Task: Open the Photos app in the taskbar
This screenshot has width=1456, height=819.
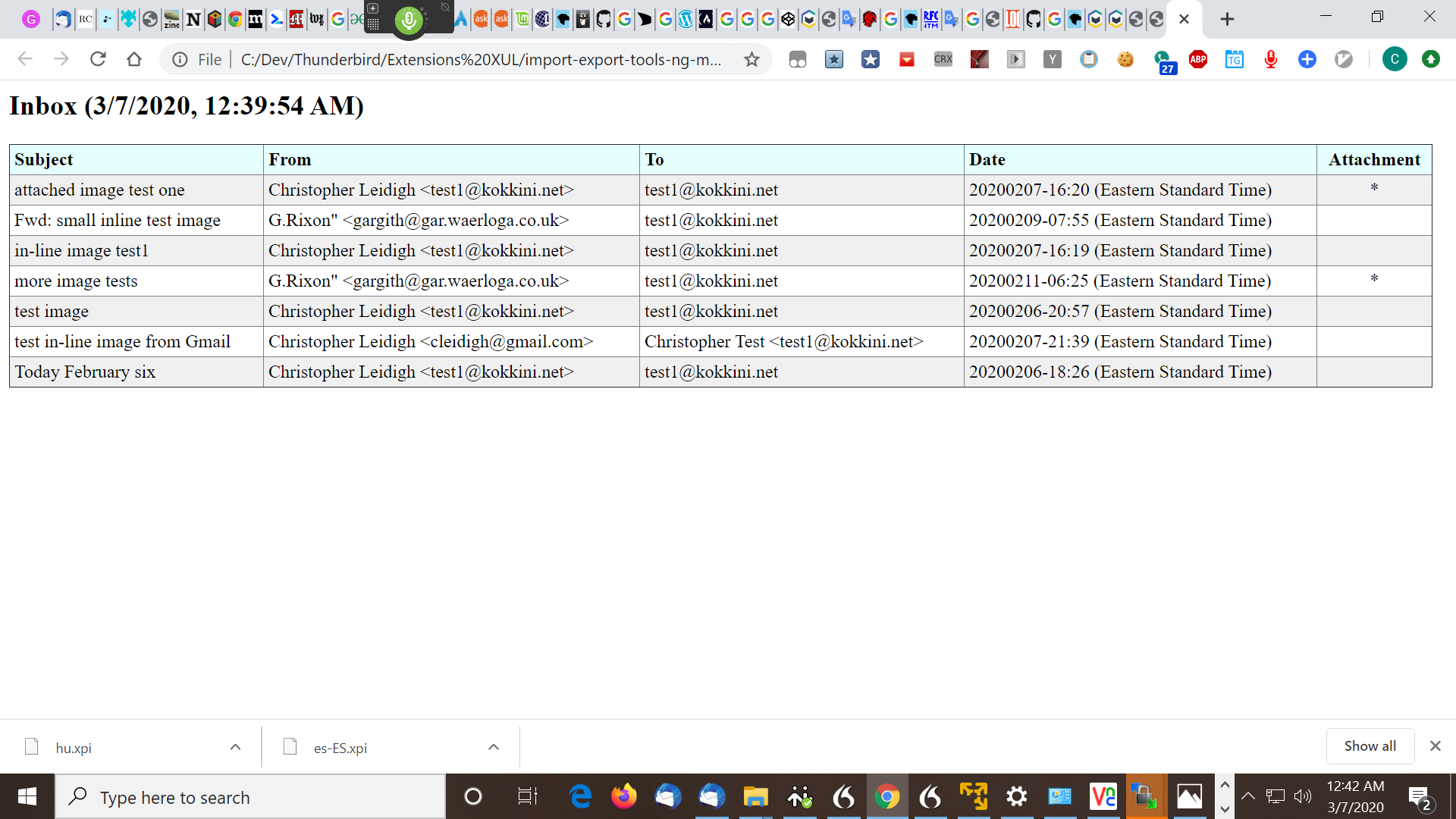Action: (1190, 796)
